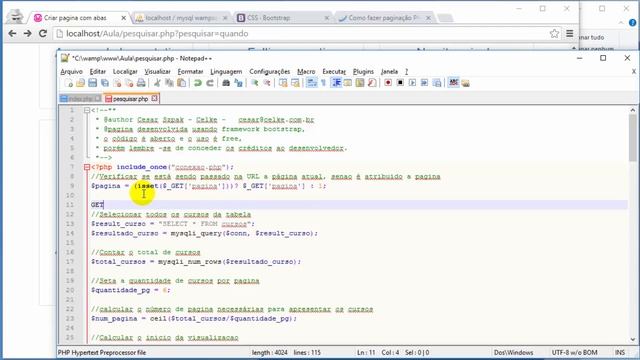Click the editor vertical scrollbar thumb

pyautogui.click(x=633, y=138)
